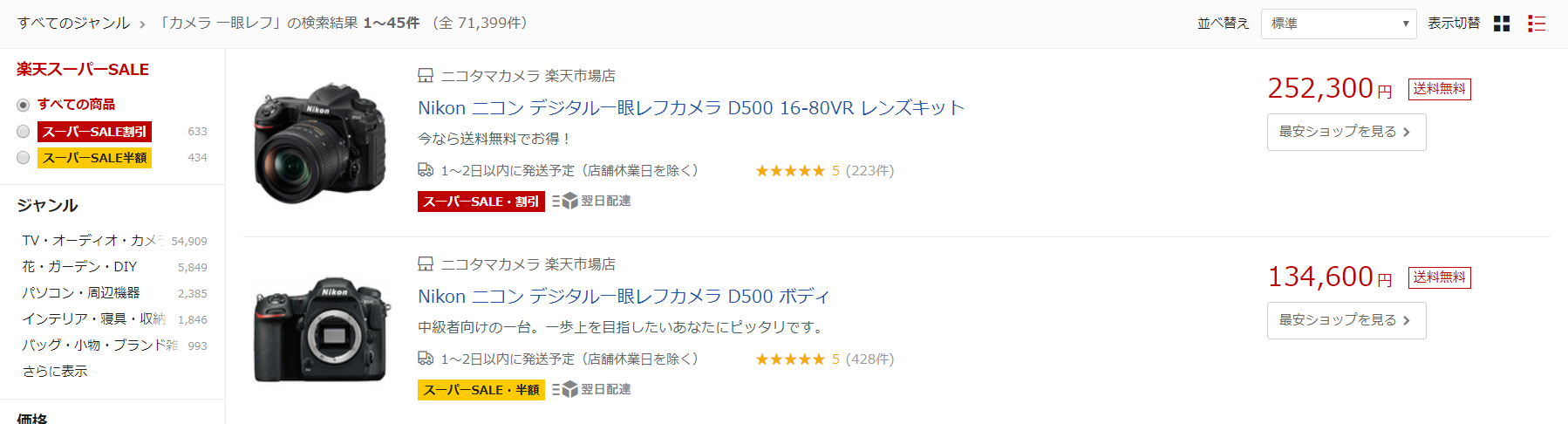Click 翌日配達 box icon on D500 ボディ
The width and height of the screenshot is (1568, 424).
point(564,390)
